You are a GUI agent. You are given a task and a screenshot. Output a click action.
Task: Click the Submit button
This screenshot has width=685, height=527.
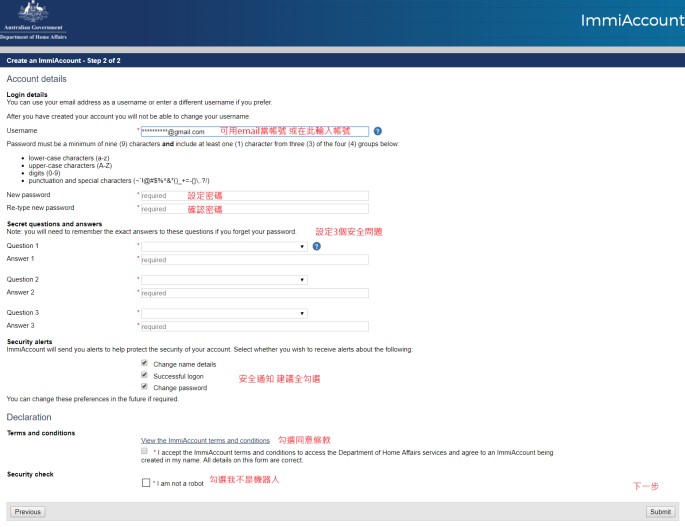coord(661,512)
